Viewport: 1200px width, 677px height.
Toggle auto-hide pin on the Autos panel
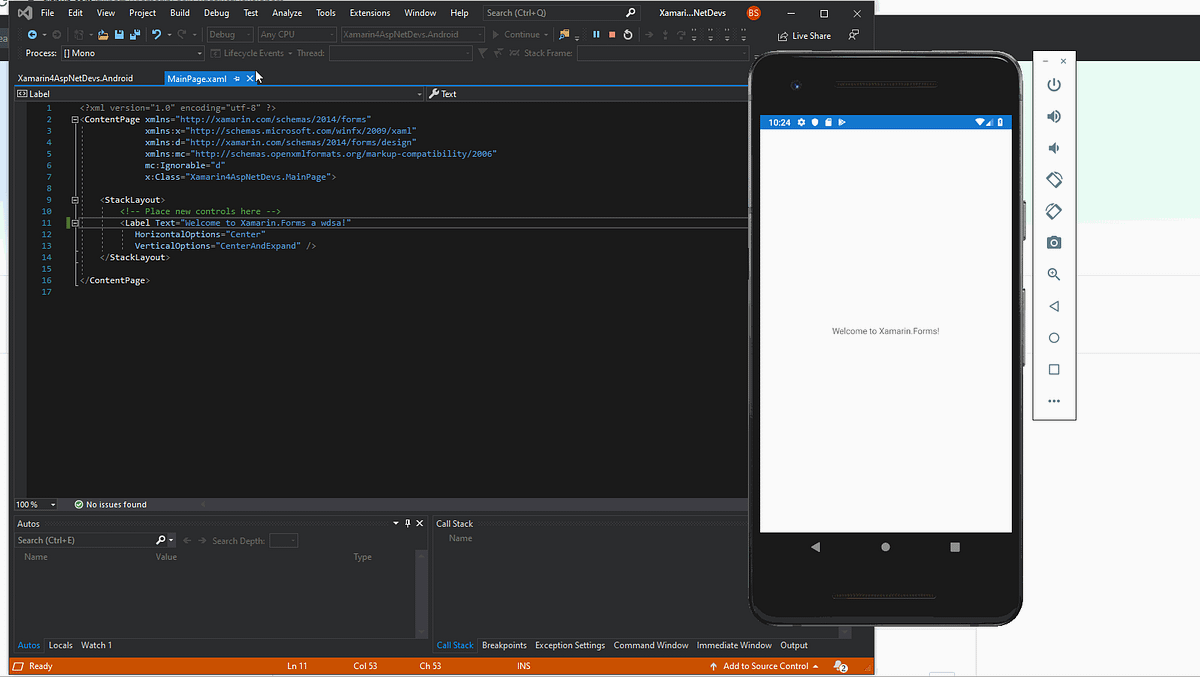(x=408, y=522)
